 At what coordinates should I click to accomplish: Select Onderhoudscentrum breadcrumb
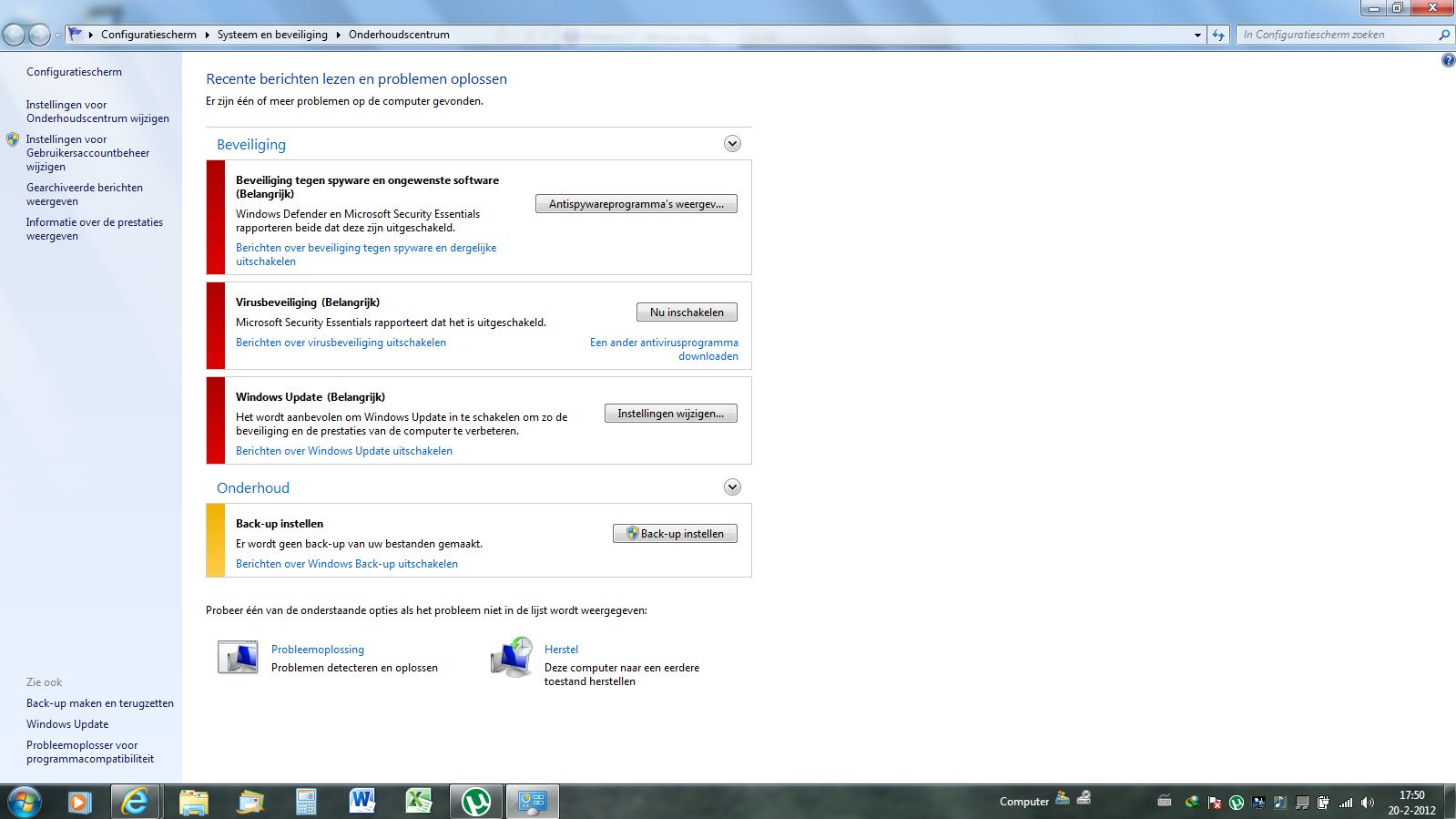pyautogui.click(x=399, y=35)
